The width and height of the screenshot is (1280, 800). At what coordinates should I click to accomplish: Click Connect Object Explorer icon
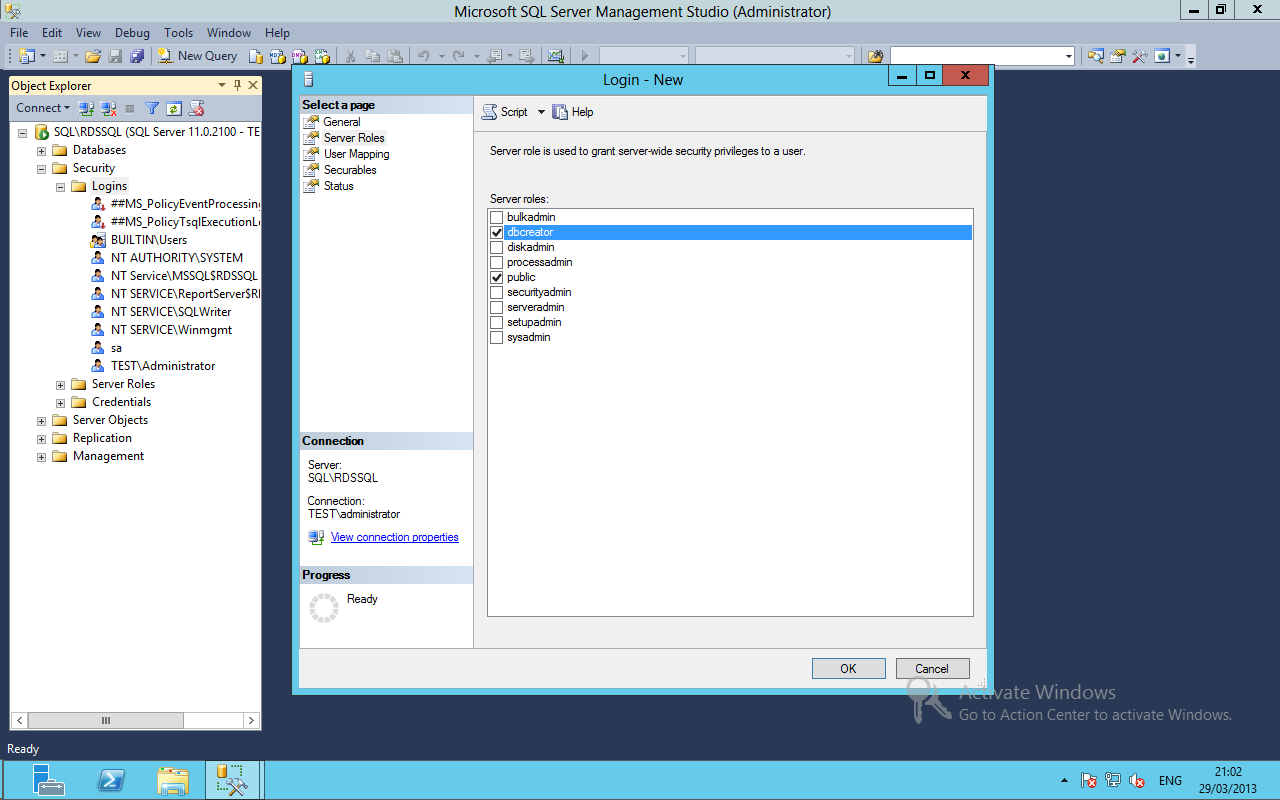pyautogui.click(x=87, y=108)
